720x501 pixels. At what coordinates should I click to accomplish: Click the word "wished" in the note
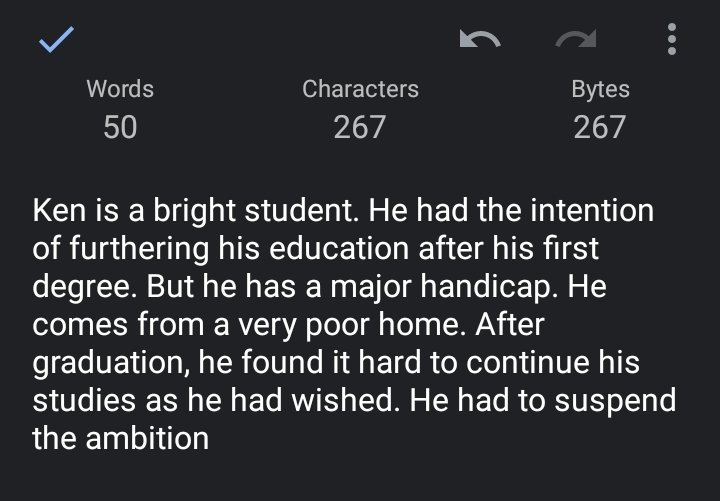[343, 400]
